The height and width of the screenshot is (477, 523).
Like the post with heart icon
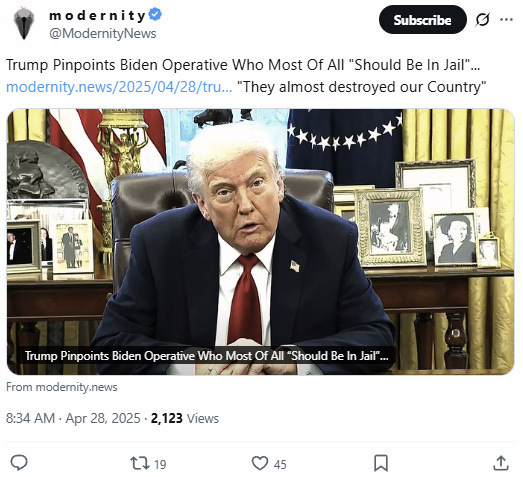[x=259, y=463]
